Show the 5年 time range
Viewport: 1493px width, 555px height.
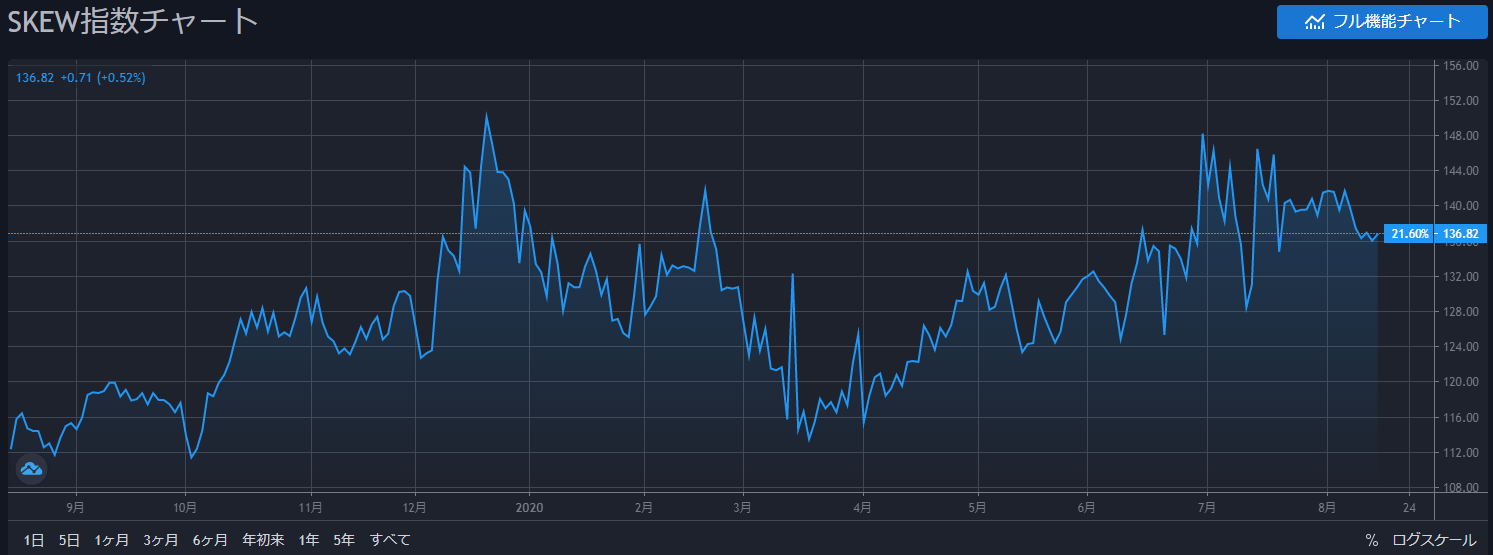coord(344,540)
